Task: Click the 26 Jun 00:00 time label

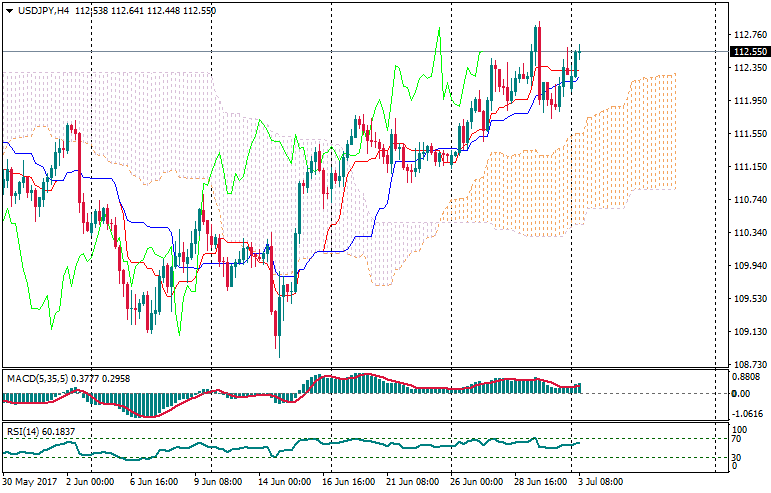Action: point(477,482)
